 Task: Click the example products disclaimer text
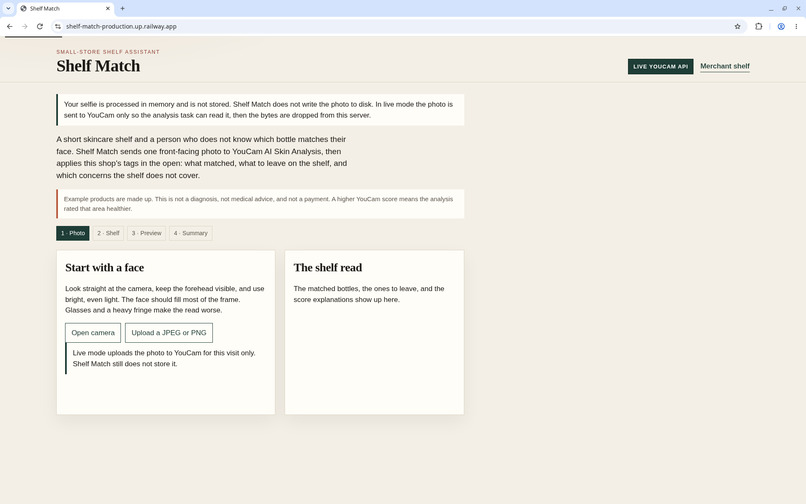coord(258,204)
